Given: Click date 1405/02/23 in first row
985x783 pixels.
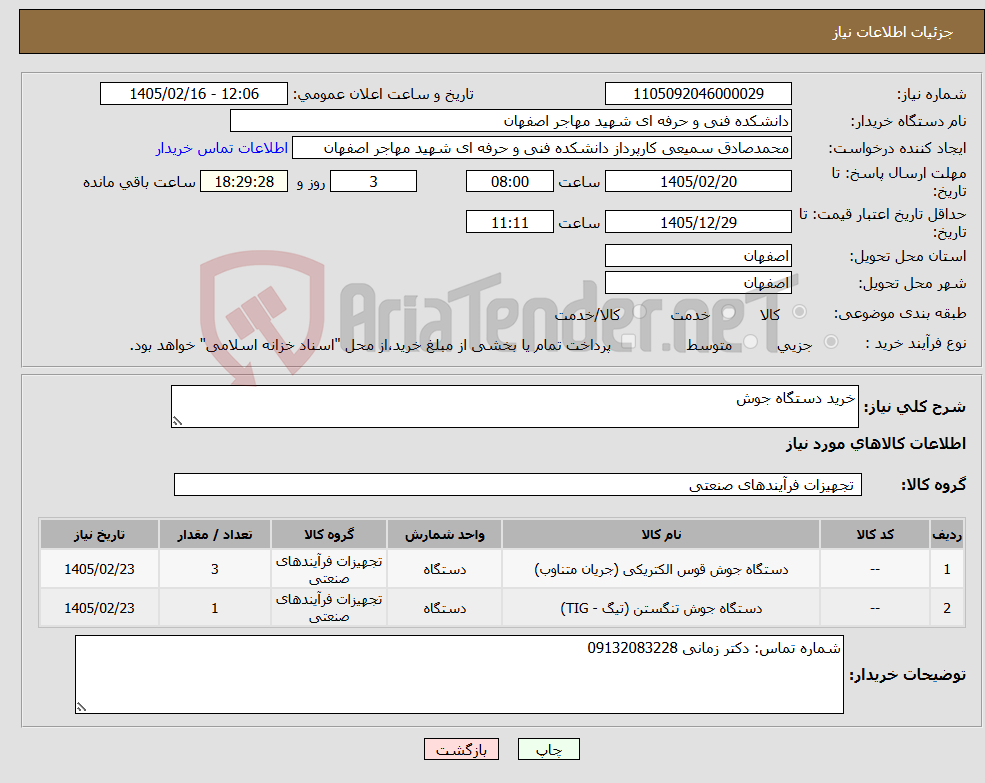Looking at the screenshot, I should click(x=99, y=569).
